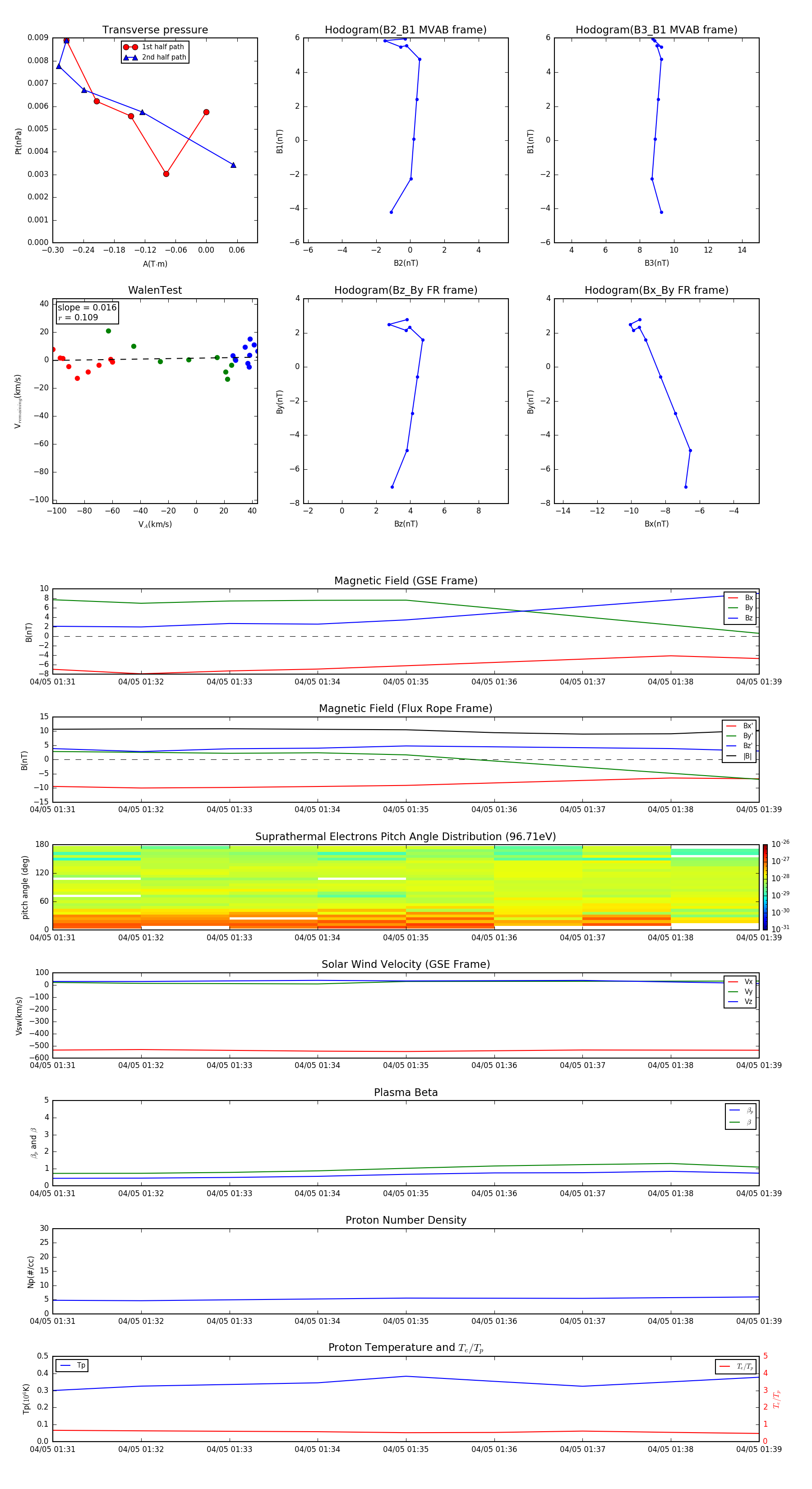The image size is (812, 1489).
Task: Click the "Hodogram(B3_B1 MVAB frame)" title
Action: coord(656,29)
